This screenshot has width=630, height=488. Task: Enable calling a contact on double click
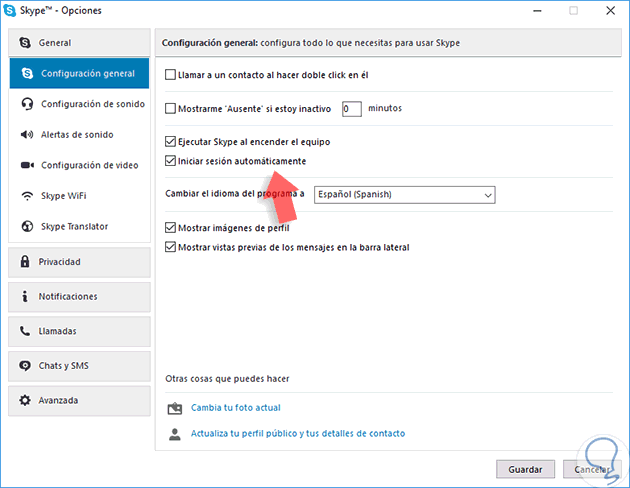[170, 75]
